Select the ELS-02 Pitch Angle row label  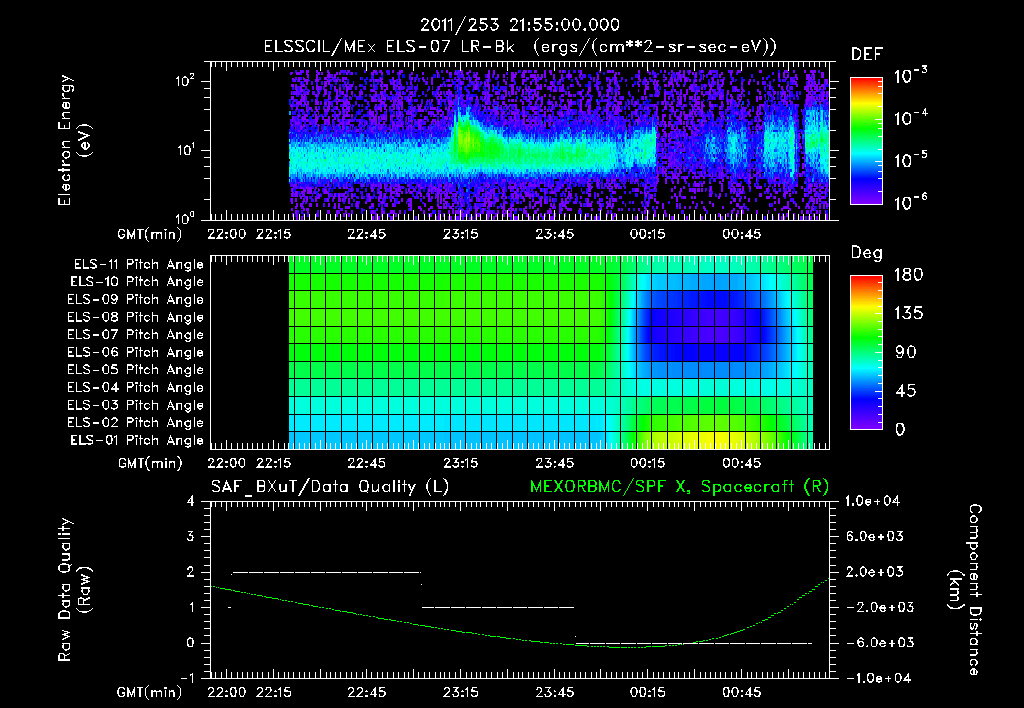pos(136,423)
